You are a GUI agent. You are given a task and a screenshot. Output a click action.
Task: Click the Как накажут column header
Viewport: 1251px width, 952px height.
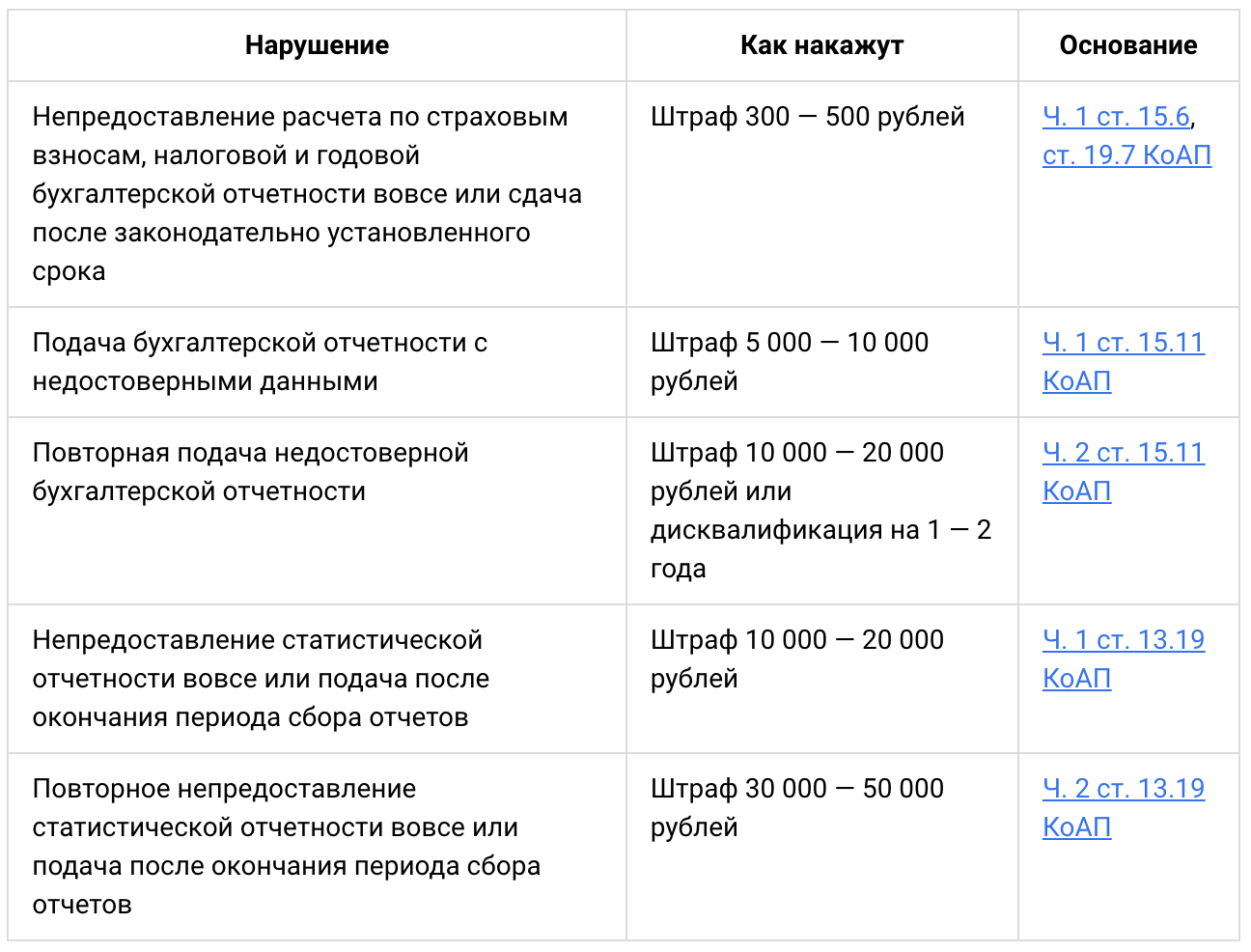point(822,45)
